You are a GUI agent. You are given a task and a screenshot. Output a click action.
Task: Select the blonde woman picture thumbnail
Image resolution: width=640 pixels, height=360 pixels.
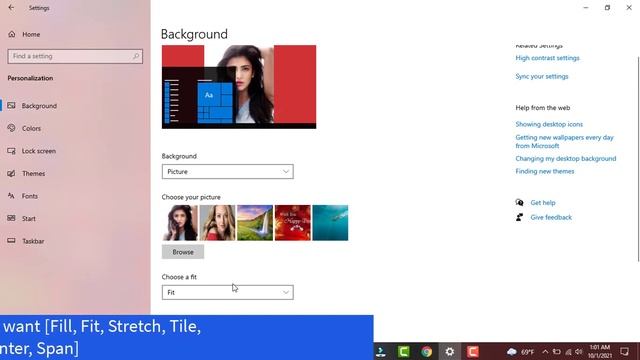pos(217,223)
